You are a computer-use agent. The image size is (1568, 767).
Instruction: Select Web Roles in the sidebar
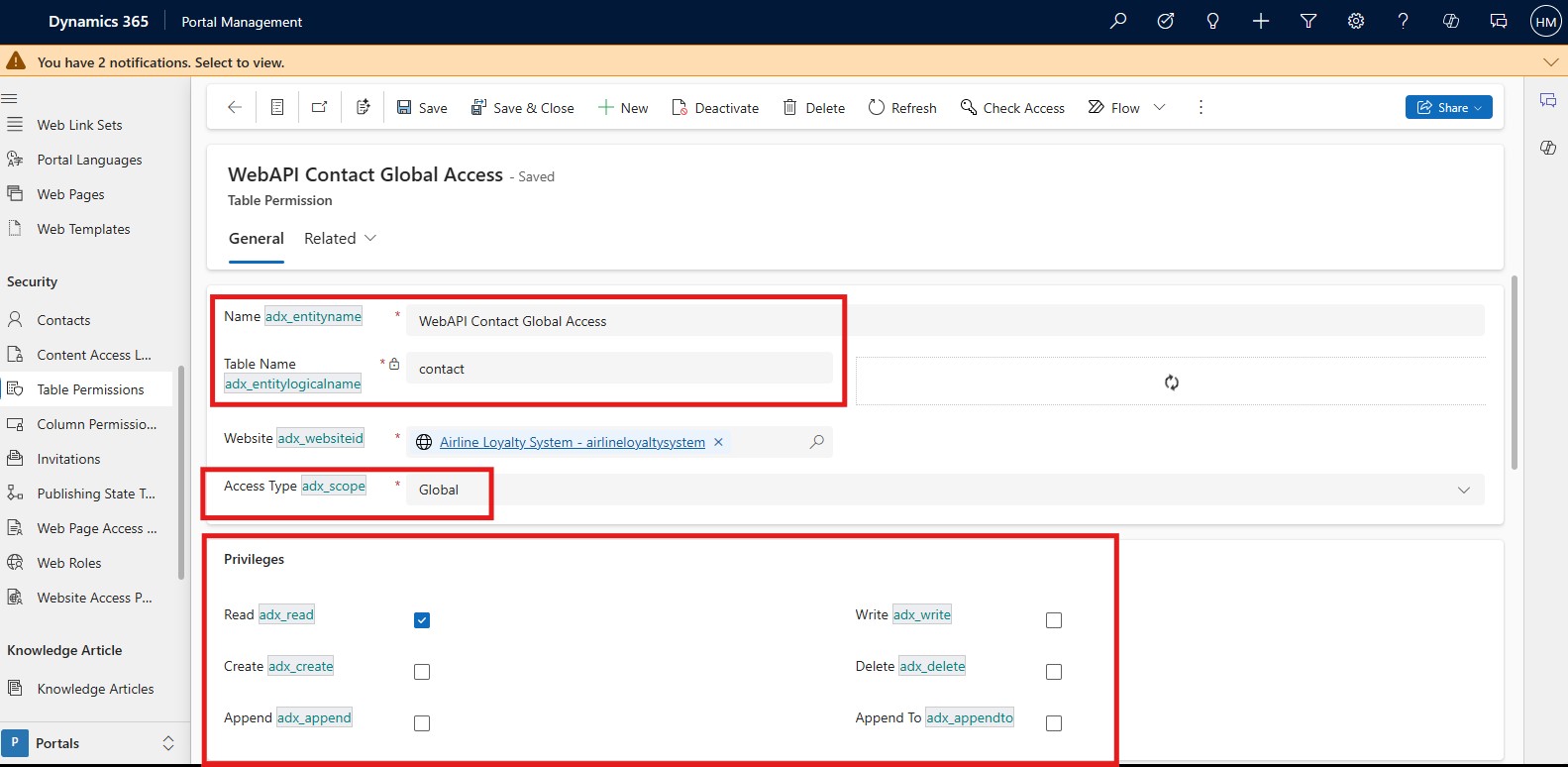coord(69,563)
